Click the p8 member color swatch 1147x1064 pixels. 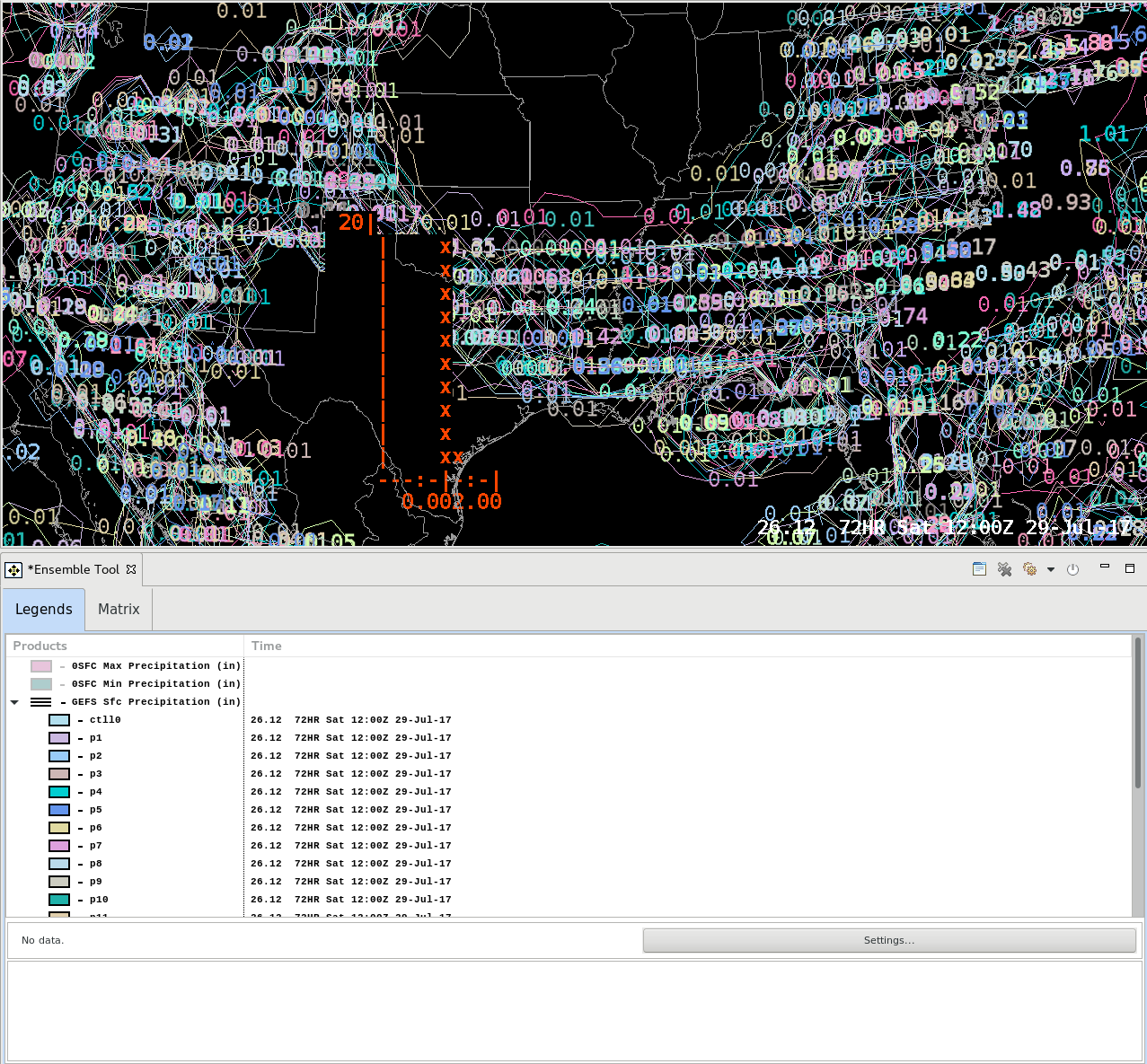point(59,864)
